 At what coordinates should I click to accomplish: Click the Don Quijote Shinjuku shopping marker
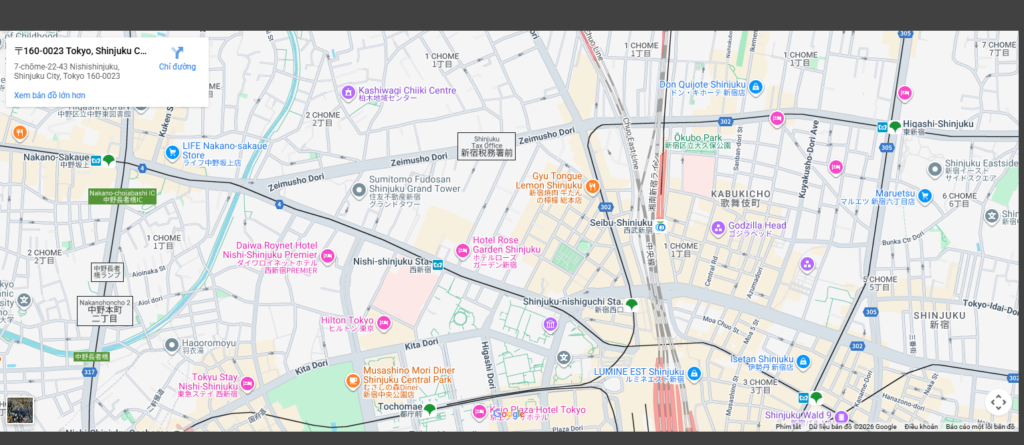point(756,89)
